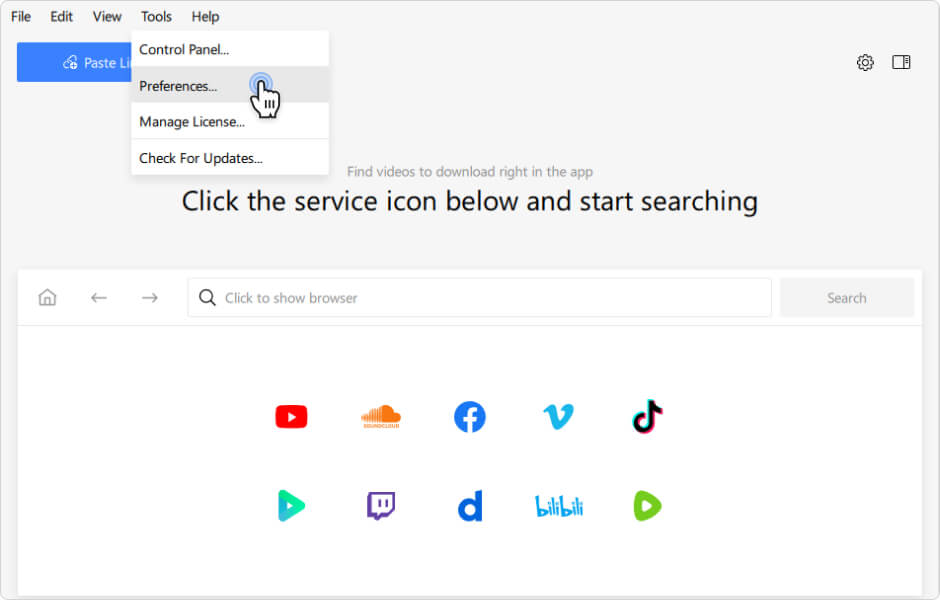Select the Twitch service icon
940x600 pixels.
tap(381, 506)
